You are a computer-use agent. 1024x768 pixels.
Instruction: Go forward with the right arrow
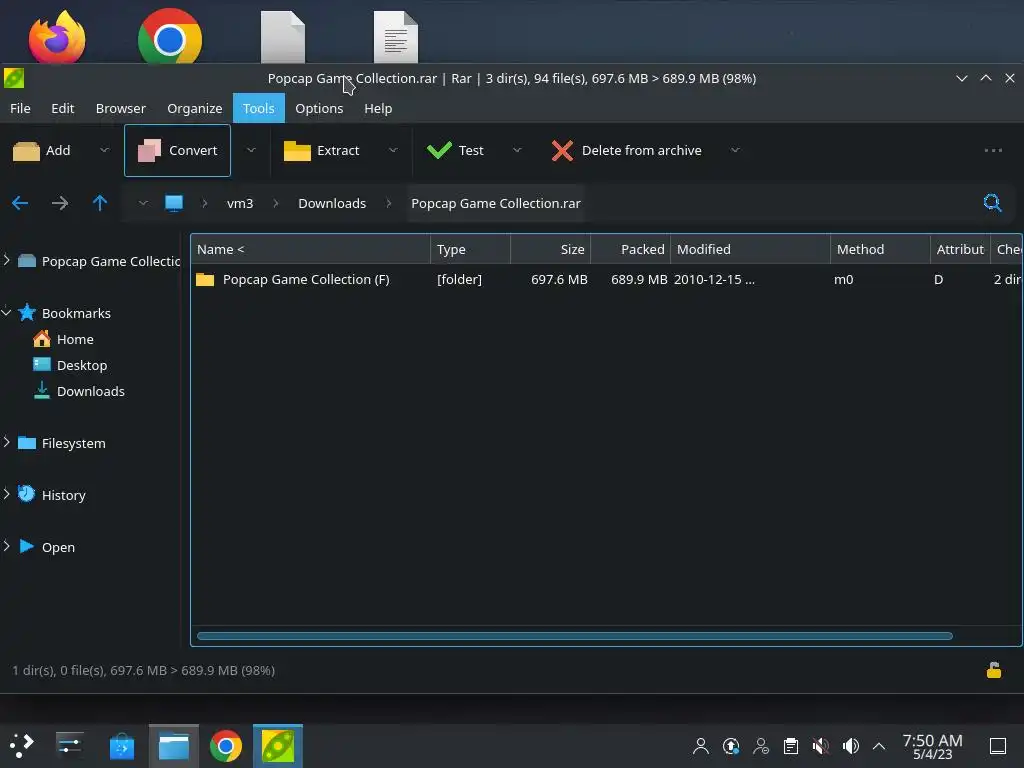60,203
